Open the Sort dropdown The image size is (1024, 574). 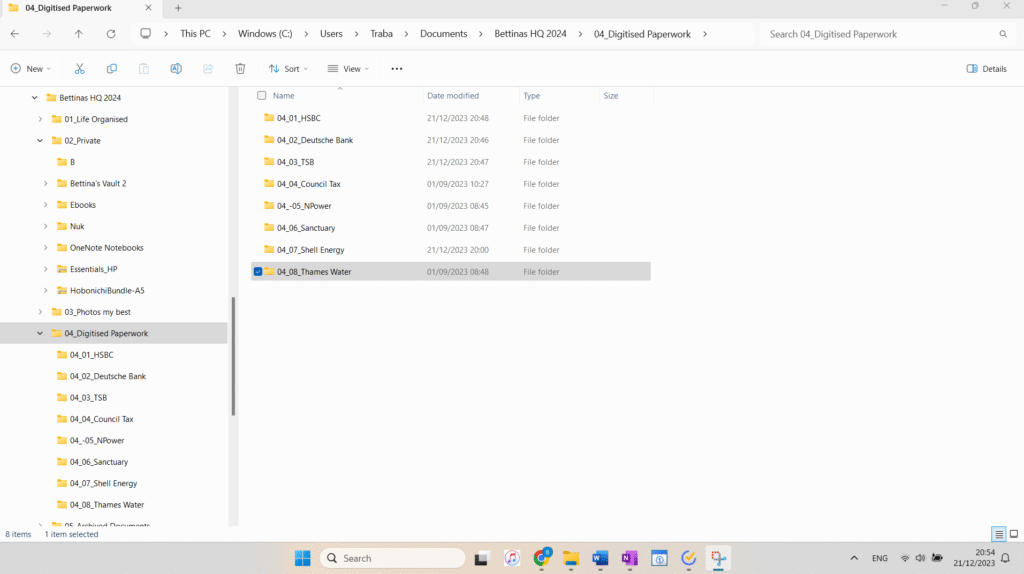pos(288,69)
